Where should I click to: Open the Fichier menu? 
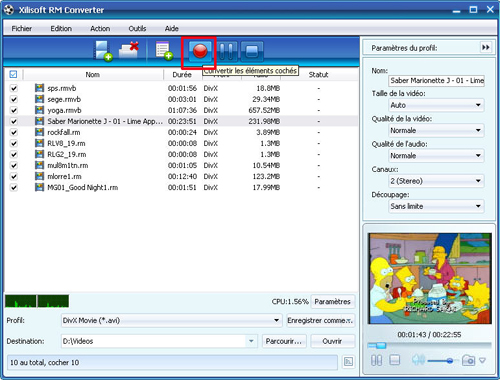click(22, 29)
